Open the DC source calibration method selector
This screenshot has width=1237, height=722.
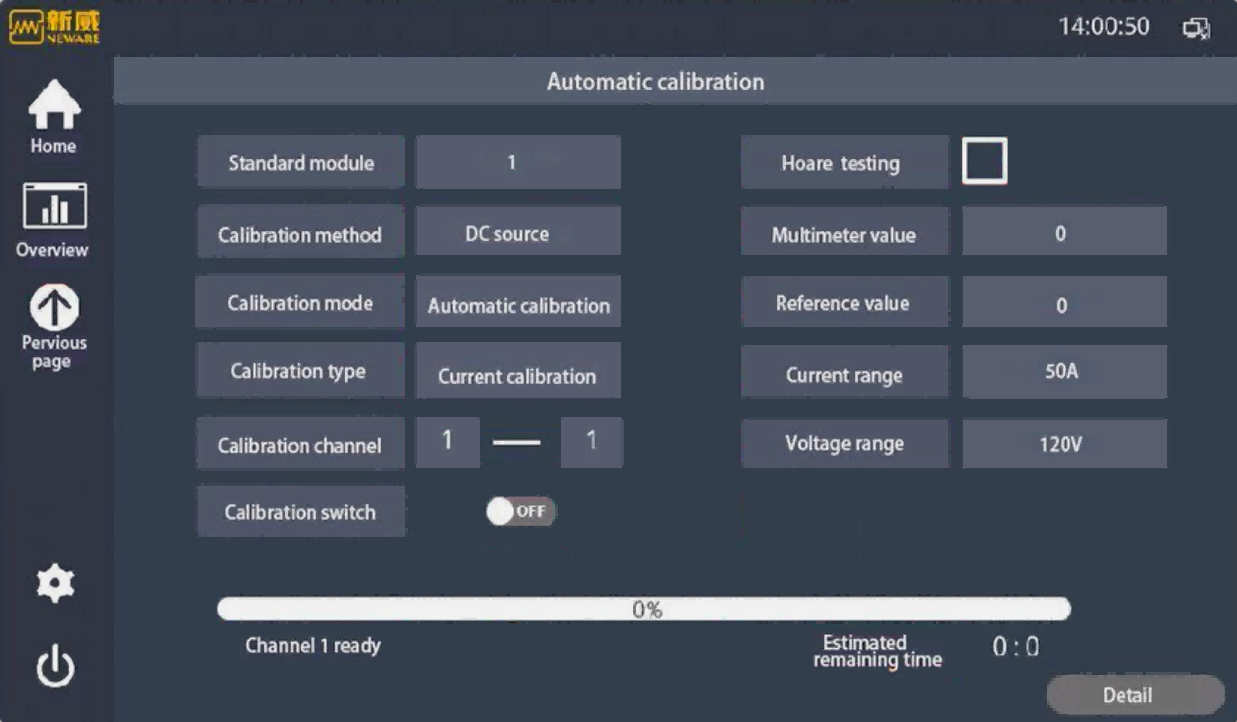pyautogui.click(x=518, y=233)
